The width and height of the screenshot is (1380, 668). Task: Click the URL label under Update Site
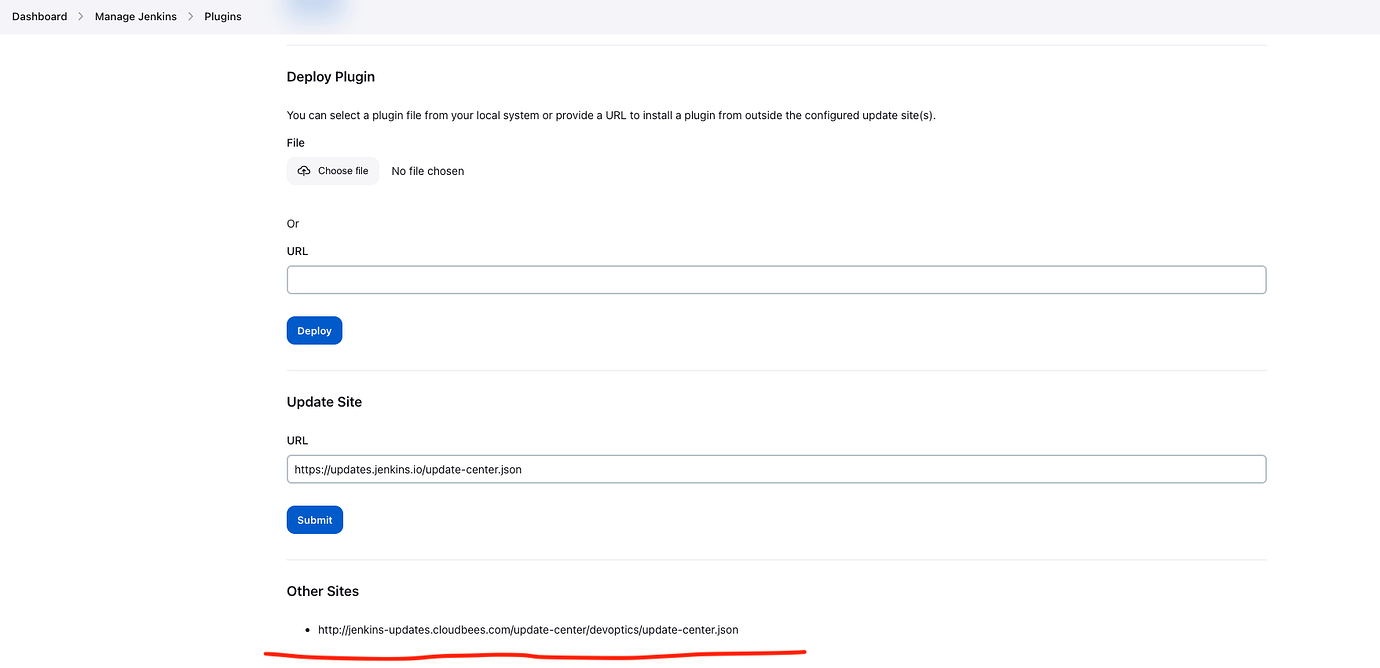(x=297, y=440)
